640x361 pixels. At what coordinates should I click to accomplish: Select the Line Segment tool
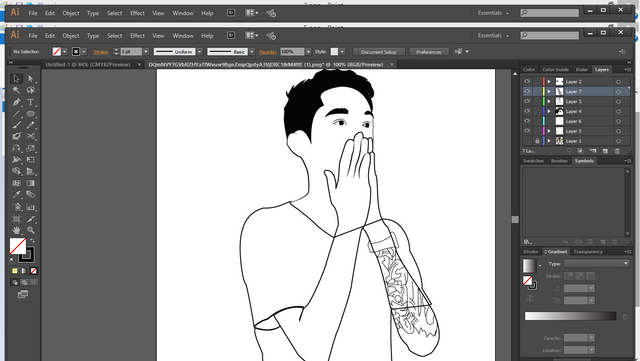click(16, 114)
